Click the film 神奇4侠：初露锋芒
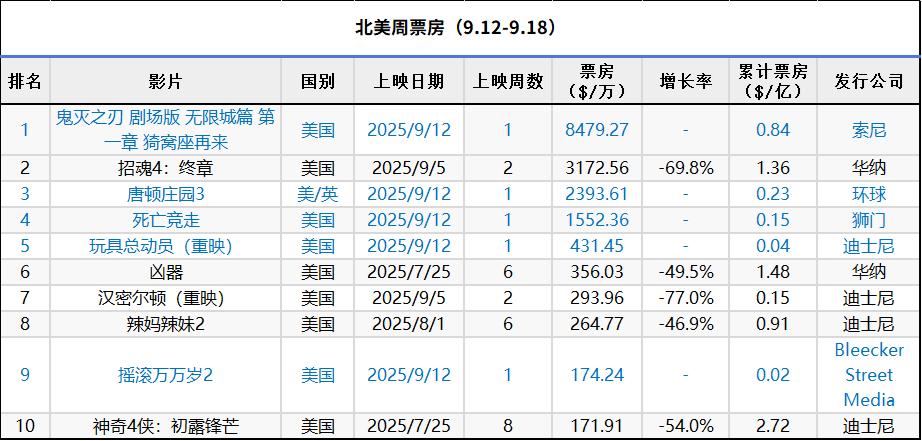Image resolution: width=922 pixels, height=441 pixels. click(165, 426)
